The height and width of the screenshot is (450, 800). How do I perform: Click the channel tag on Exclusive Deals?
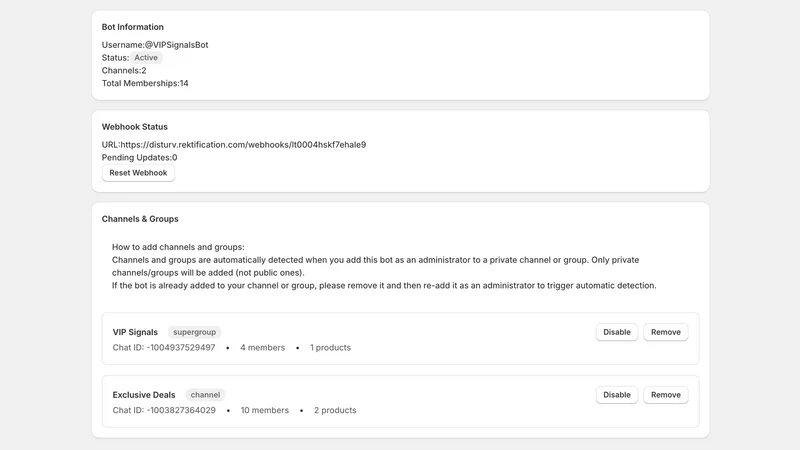(205, 395)
